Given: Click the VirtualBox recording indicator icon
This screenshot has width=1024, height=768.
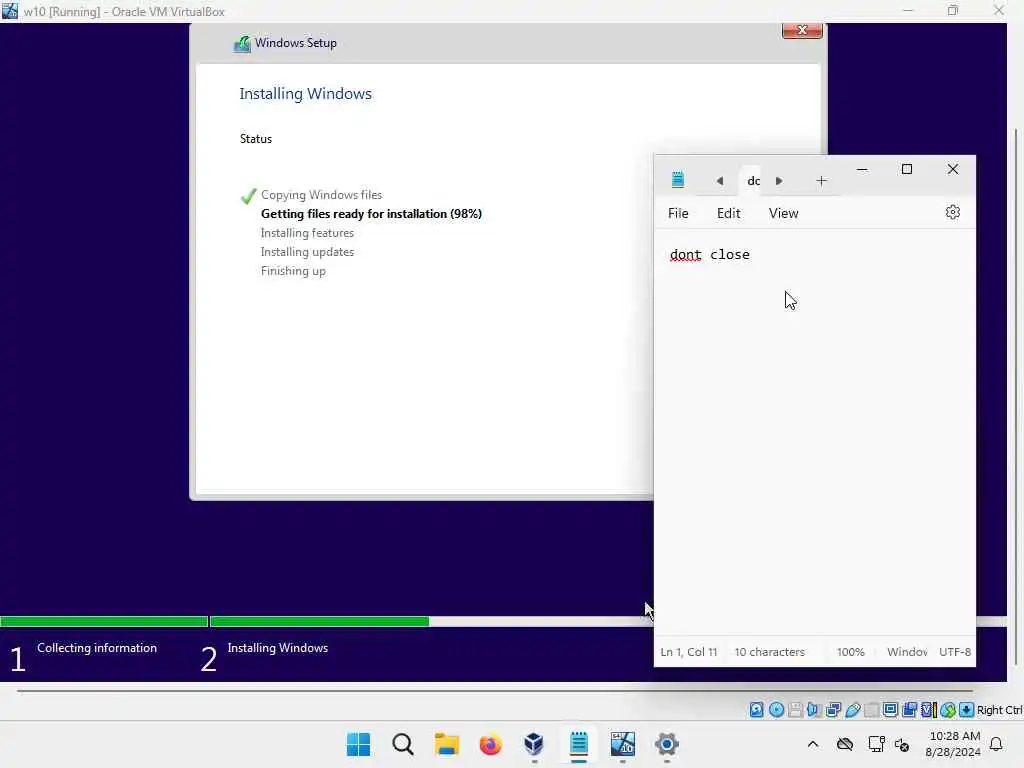Looking at the screenshot, I should click(x=909, y=710).
